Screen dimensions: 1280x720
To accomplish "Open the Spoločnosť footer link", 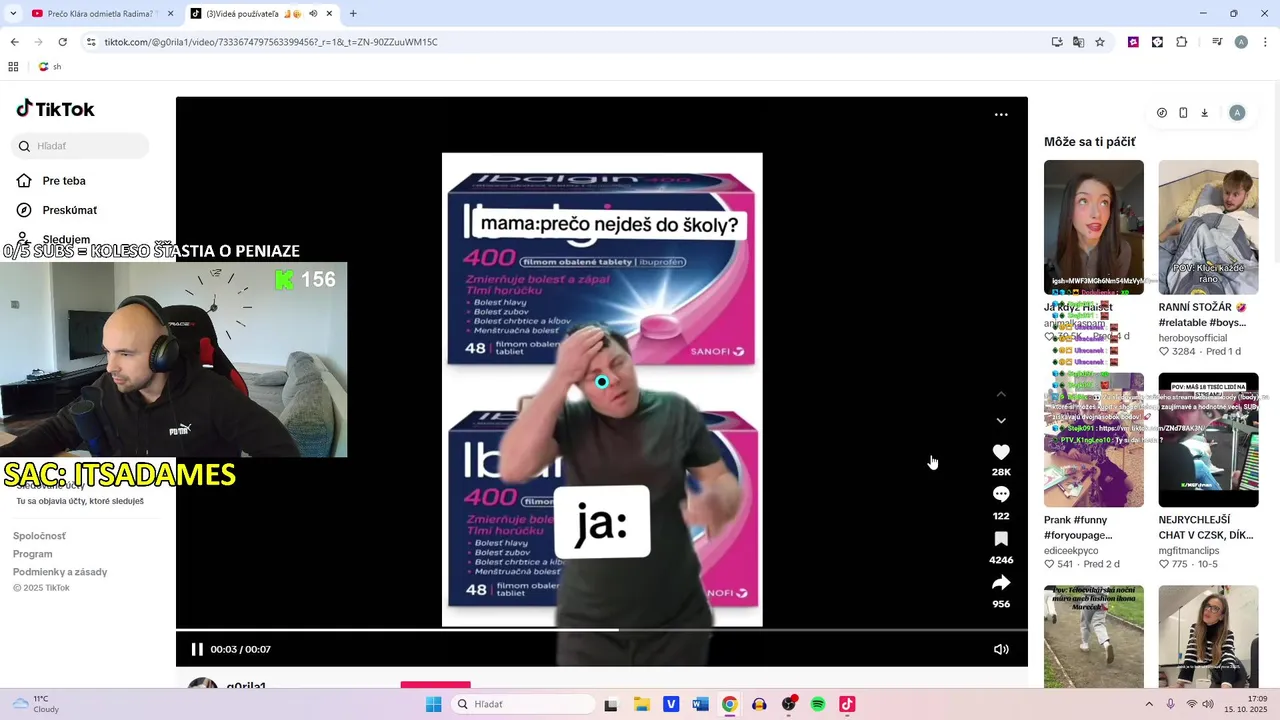I will pyautogui.click(x=39, y=536).
